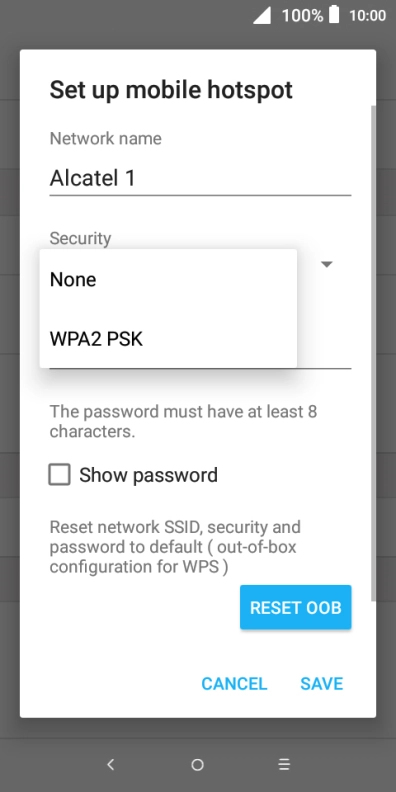Screen dimensions: 396x792
Task: Tap the cellular signal strength icon
Action: [x=262, y=15]
